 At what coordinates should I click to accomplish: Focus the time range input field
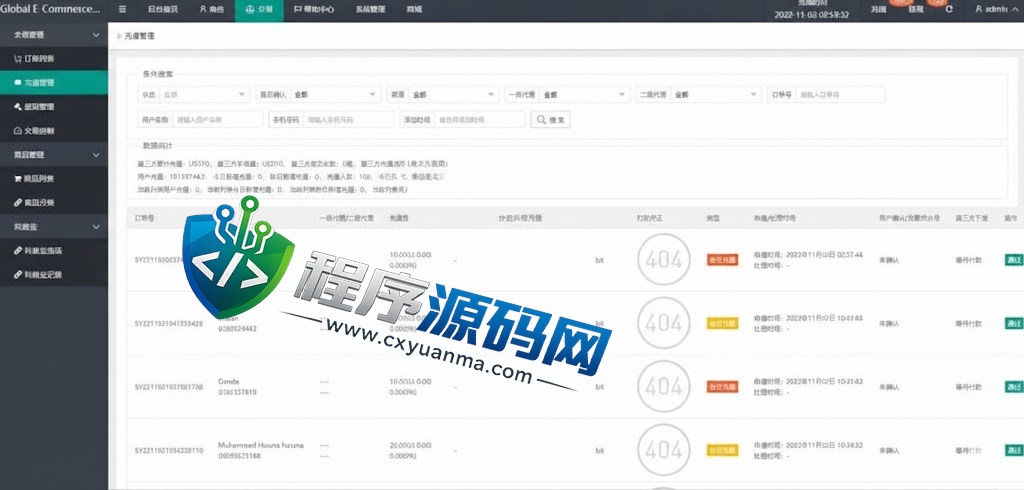pos(479,120)
